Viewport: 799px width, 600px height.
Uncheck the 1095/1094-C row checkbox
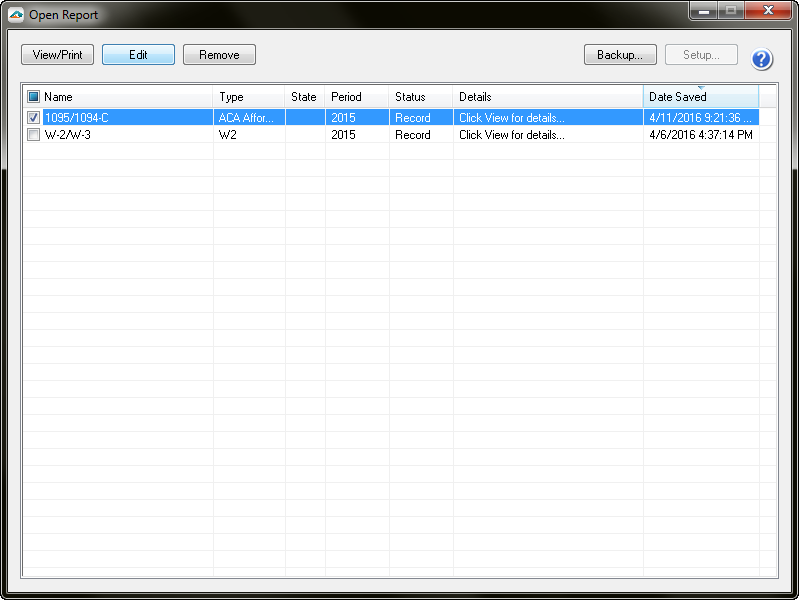(34, 118)
